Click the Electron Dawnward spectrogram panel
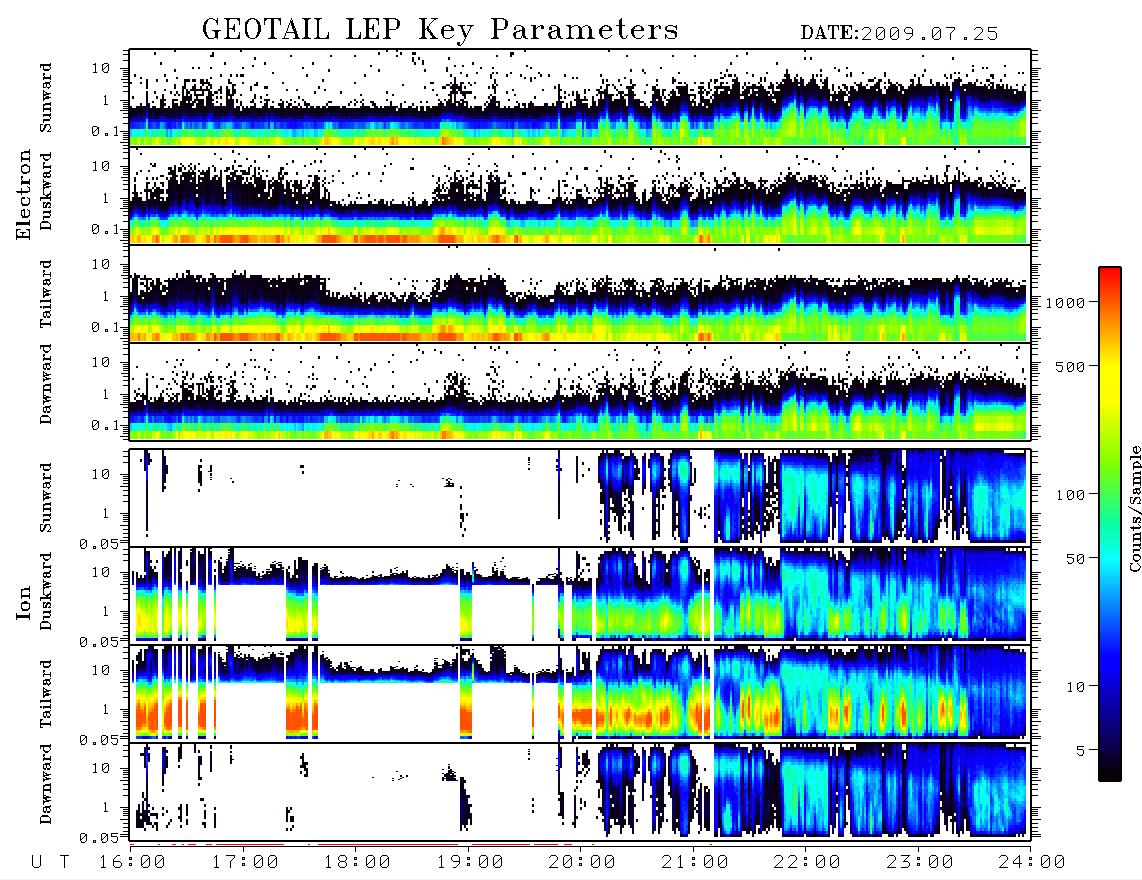Image resolution: width=1142 pixels, height=880 pixels. coord(580,392)
